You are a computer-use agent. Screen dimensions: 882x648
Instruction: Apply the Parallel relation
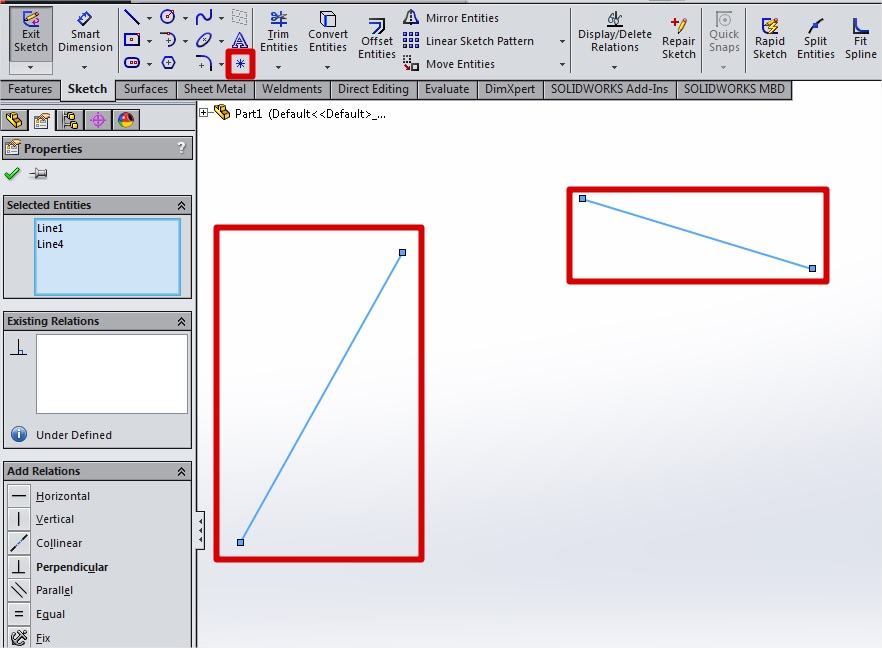pos(54,590)
